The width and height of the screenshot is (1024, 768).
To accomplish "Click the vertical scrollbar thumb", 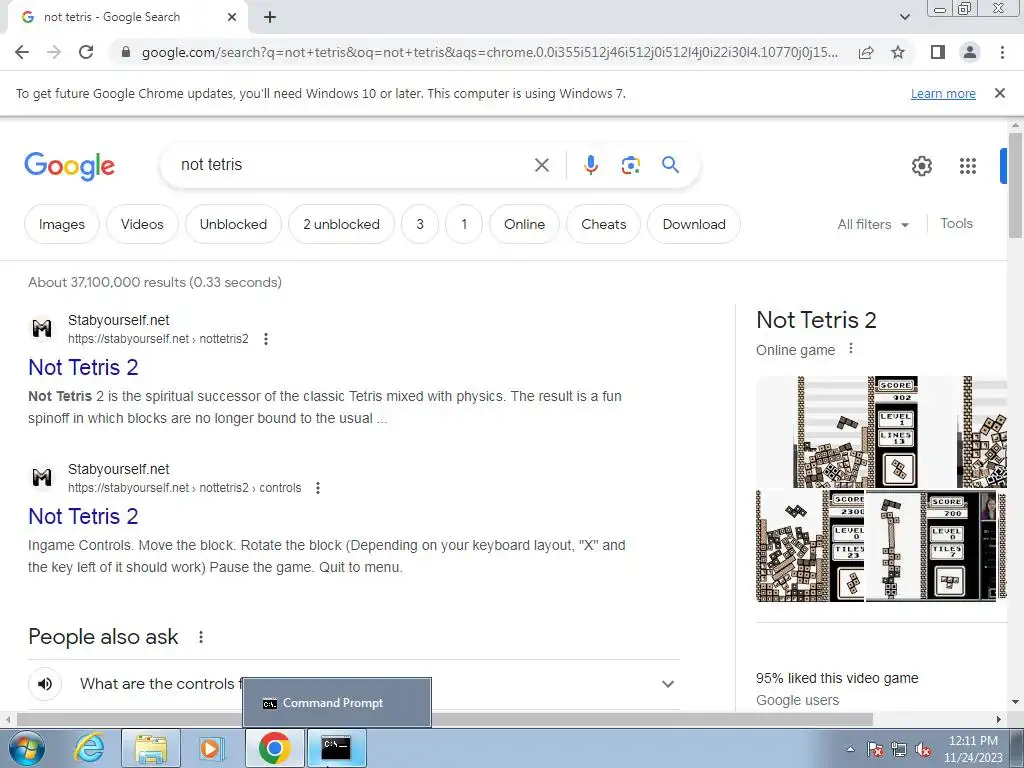I will tap(1015, 185).
